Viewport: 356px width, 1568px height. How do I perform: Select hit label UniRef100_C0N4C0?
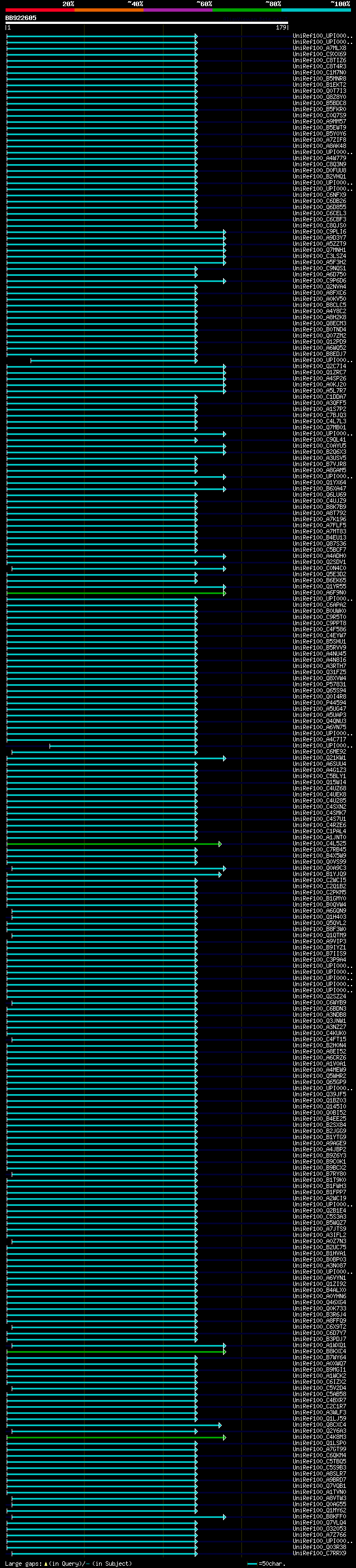coord(319,568)
